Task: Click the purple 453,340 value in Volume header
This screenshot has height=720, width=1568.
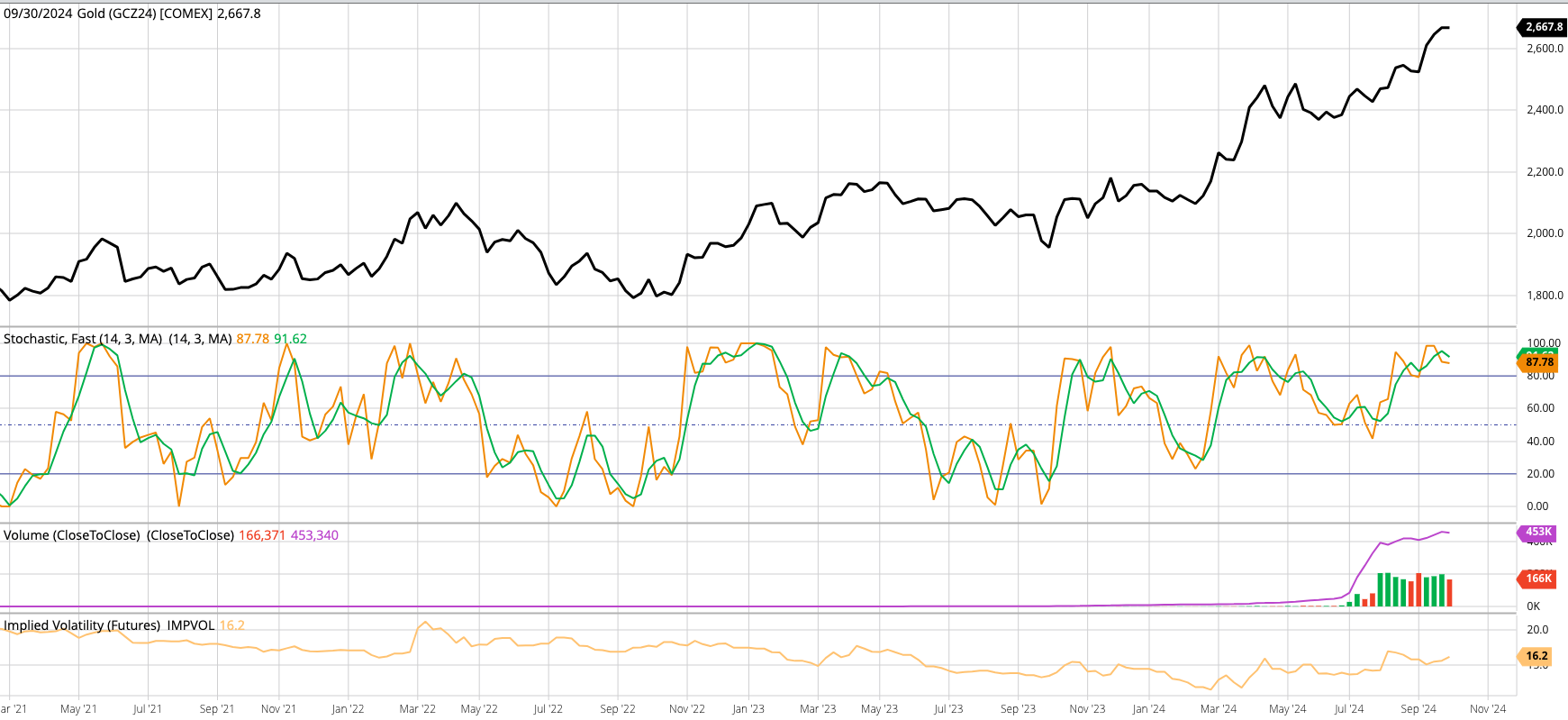Action: point(314,535)
